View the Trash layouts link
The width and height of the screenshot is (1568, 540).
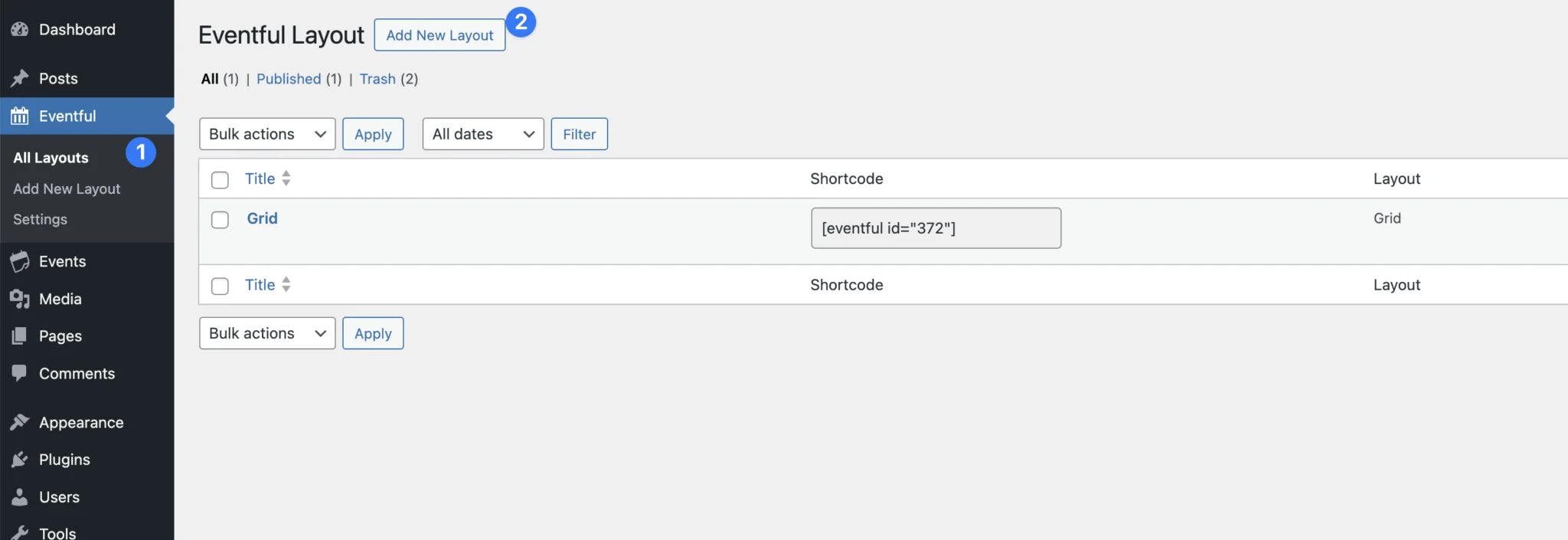coord(377,79)
